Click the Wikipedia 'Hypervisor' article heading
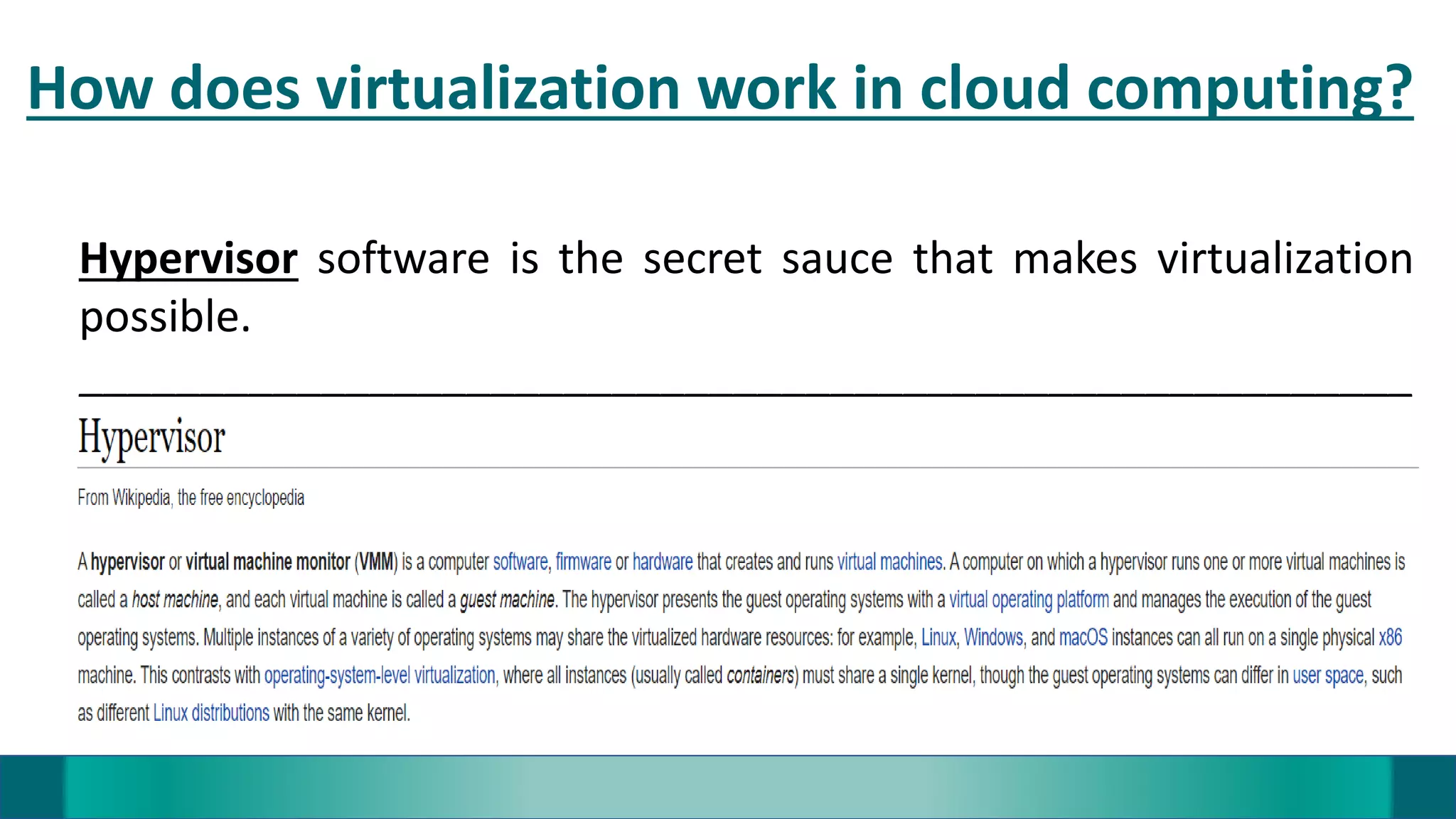1456x819 pixels. 151,437
